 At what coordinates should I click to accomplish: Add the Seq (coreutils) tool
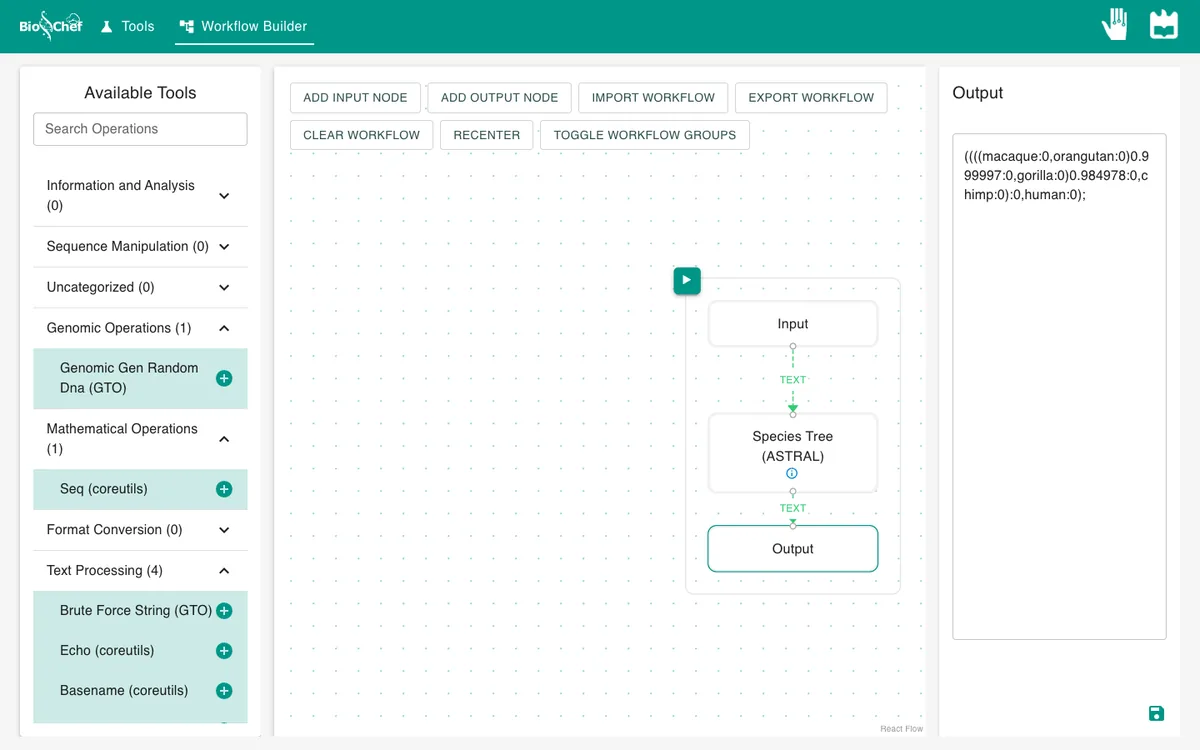point(224,489)
